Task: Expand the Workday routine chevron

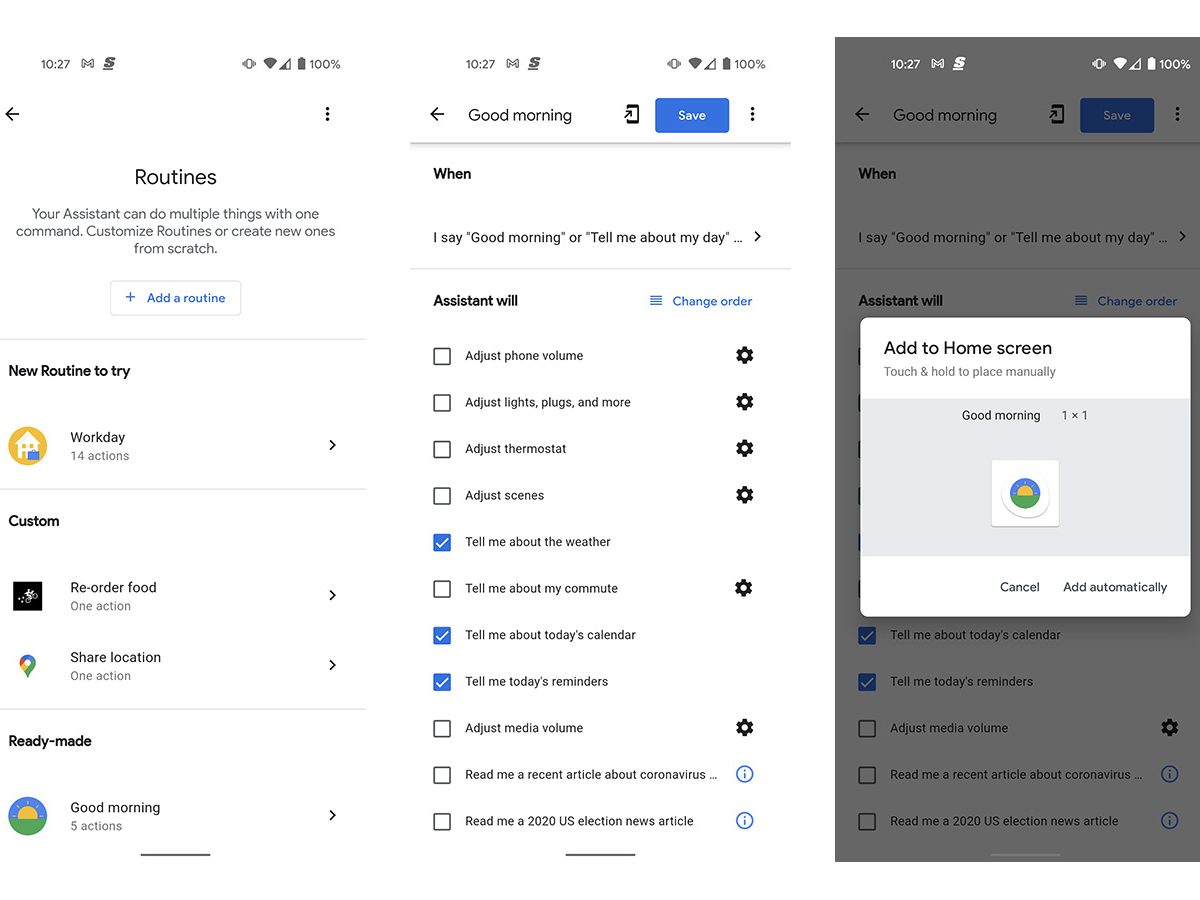Action: 333,445
